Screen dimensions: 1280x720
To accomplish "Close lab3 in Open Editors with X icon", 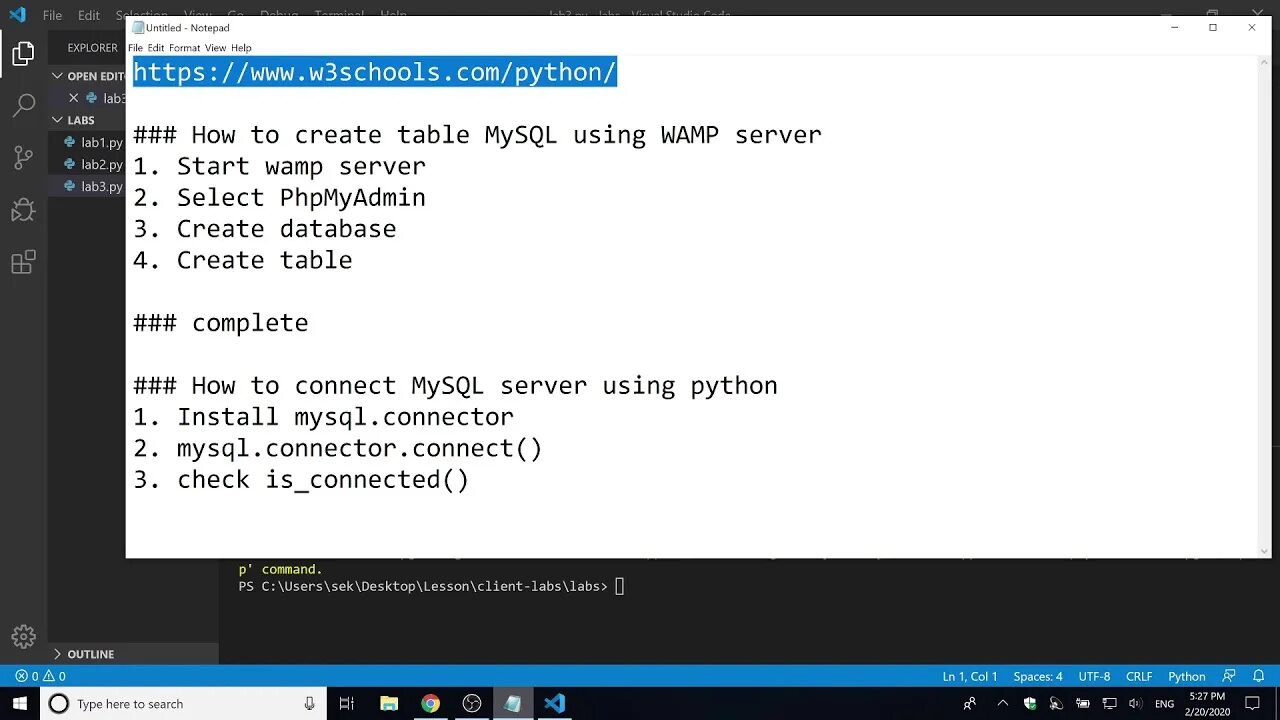I will coord(73,98).
